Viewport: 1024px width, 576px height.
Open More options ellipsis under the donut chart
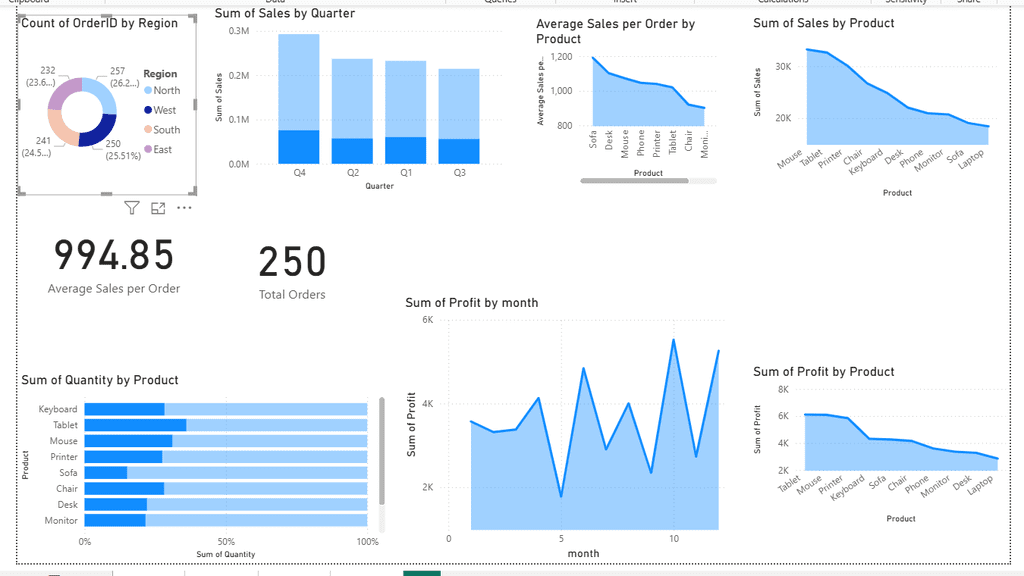184,208
